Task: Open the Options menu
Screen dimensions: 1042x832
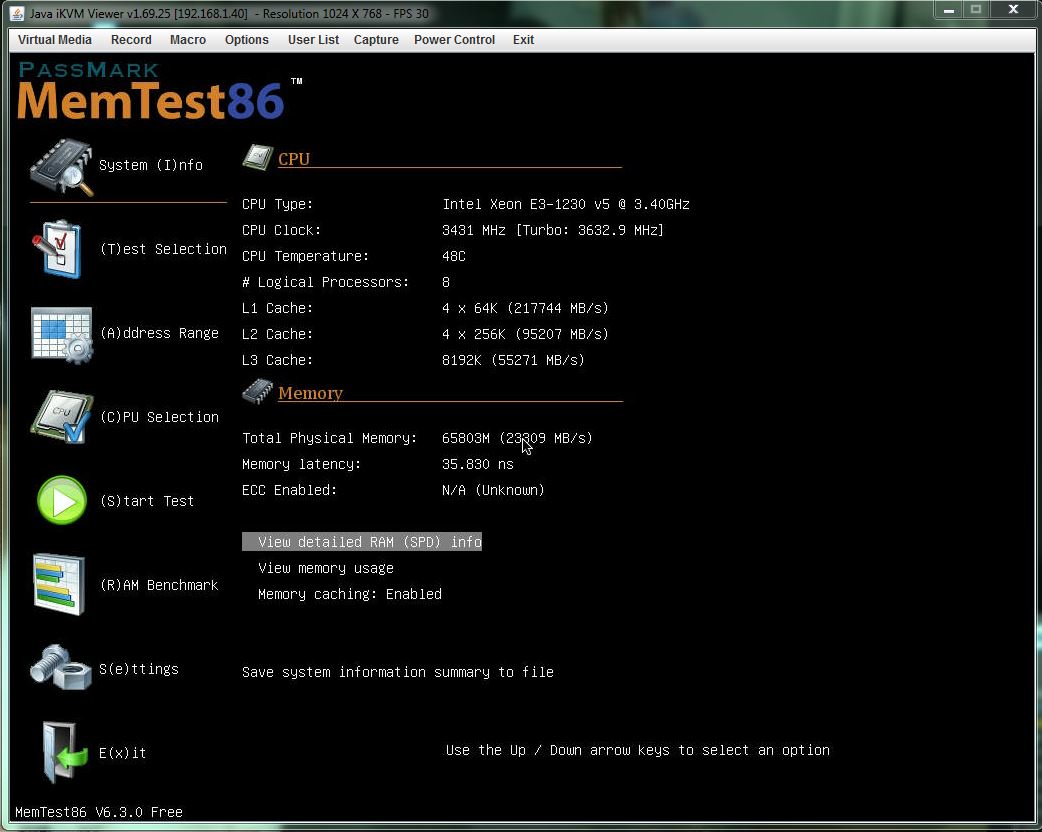Action: tap(247, 40)
